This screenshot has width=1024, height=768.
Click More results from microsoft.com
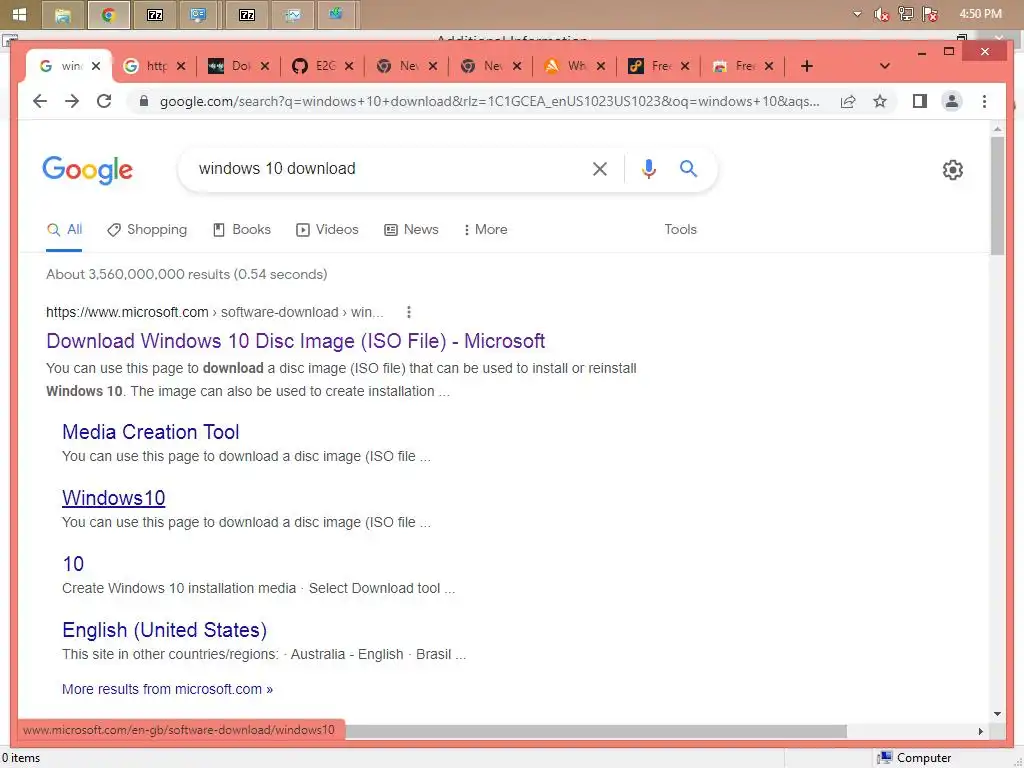pyautogui.click(x=167, y=689)
